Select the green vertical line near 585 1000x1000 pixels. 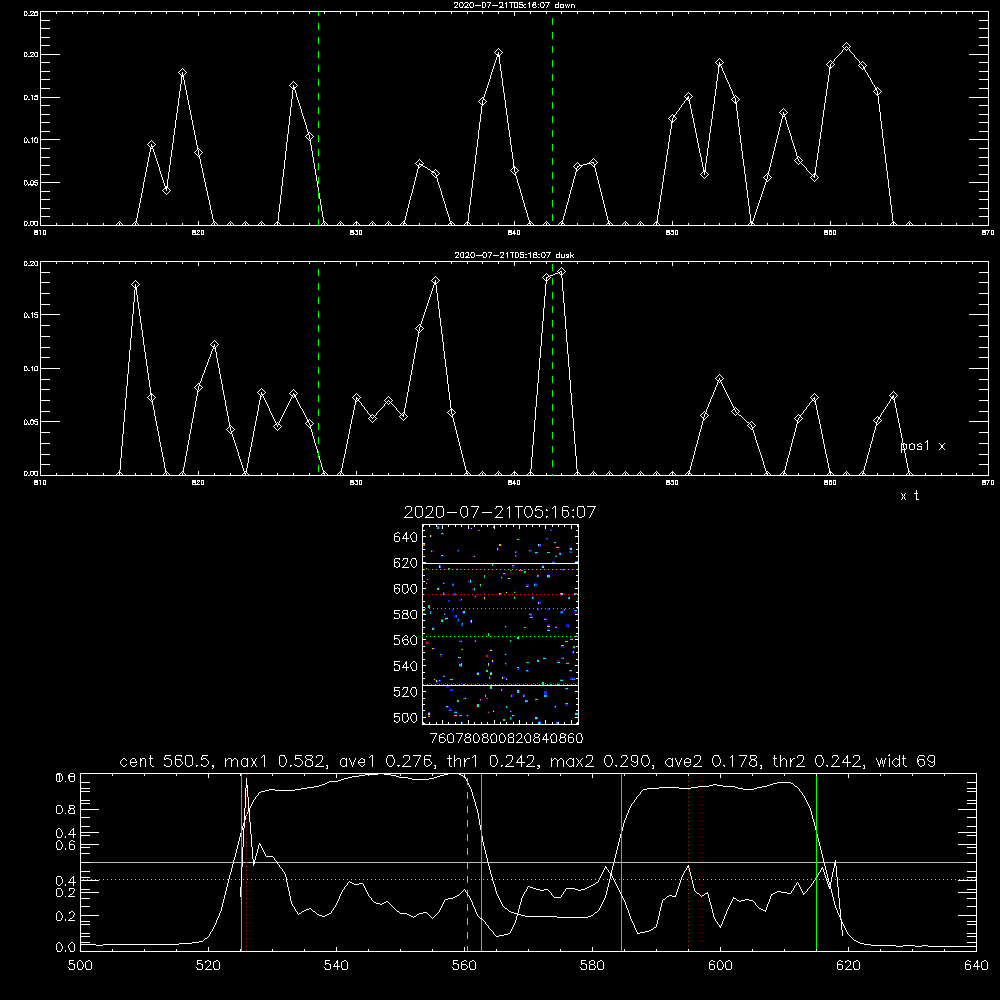point(621,862)
